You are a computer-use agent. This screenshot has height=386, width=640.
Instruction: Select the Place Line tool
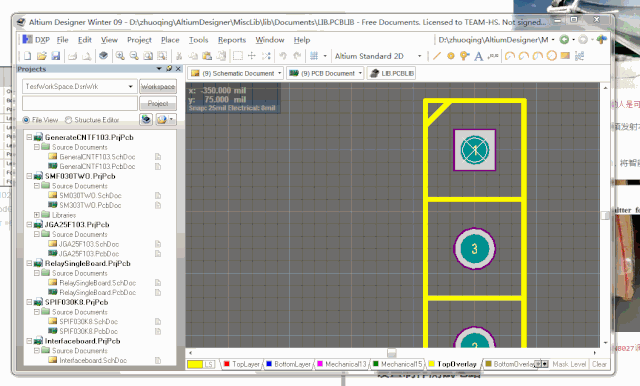(437, 56)
